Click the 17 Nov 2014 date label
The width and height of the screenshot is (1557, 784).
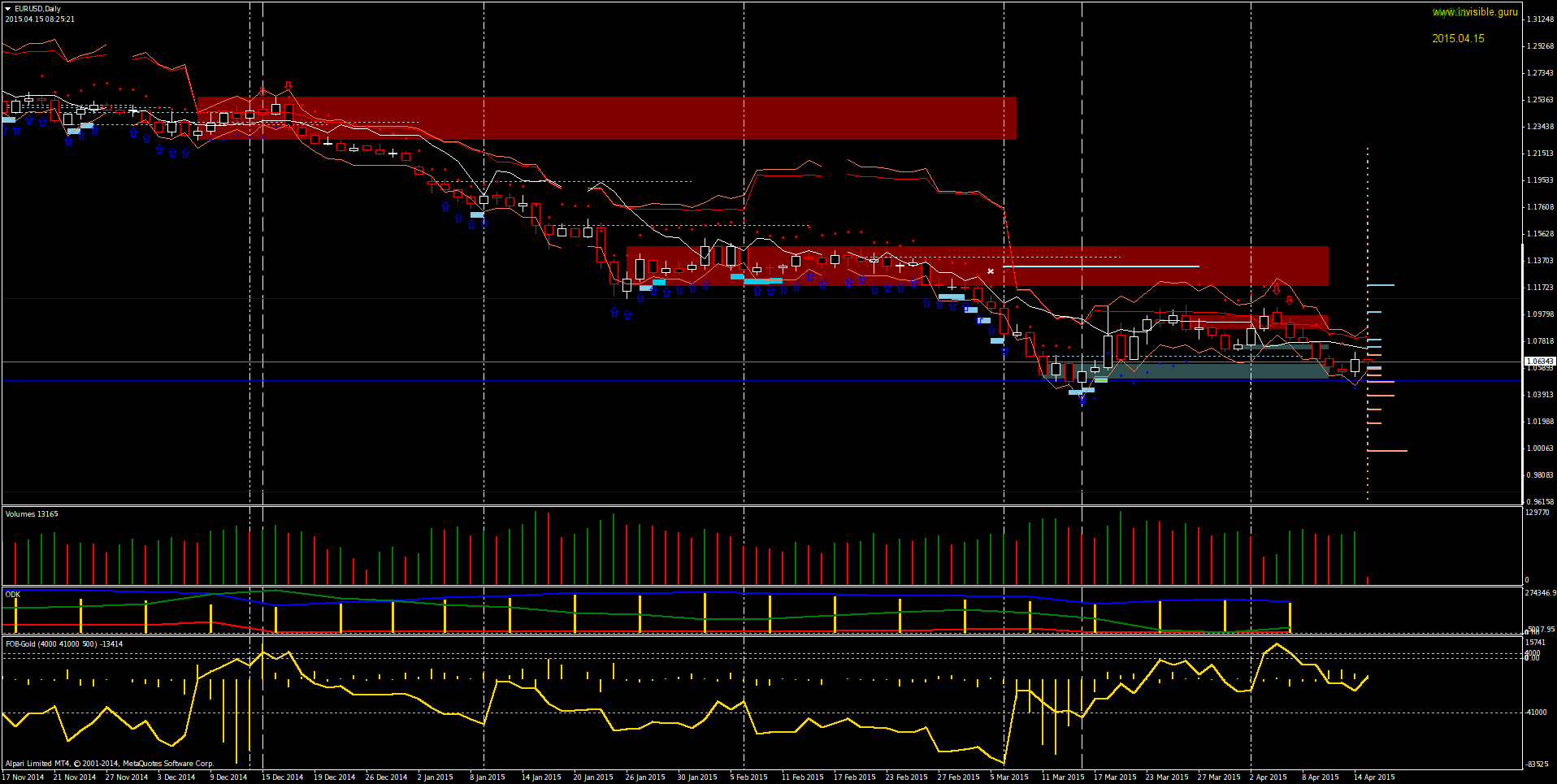coord(23,777)
